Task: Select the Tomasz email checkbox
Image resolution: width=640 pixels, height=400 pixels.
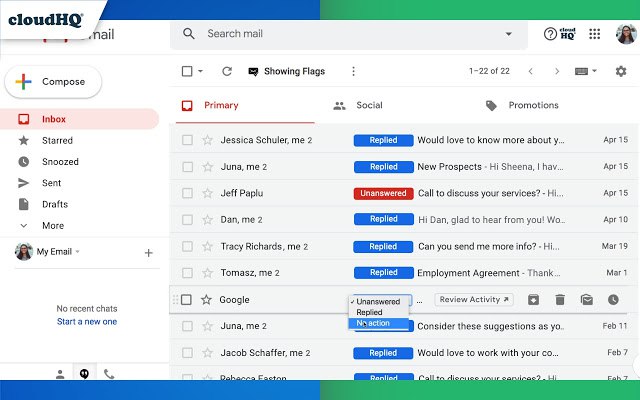Action: [187, 273]
